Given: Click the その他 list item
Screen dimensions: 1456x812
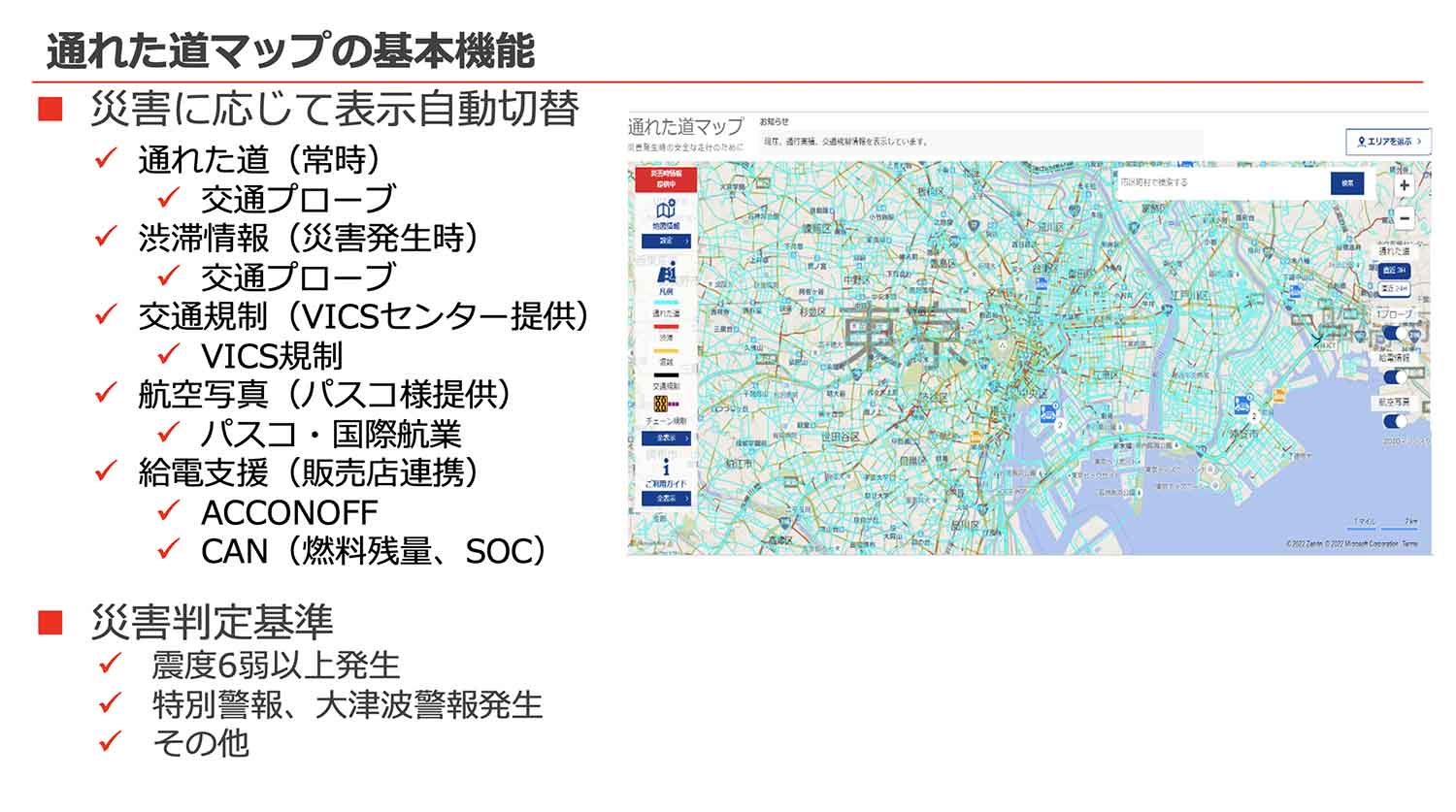Looking at the screenshot, I should pos(201,743).
